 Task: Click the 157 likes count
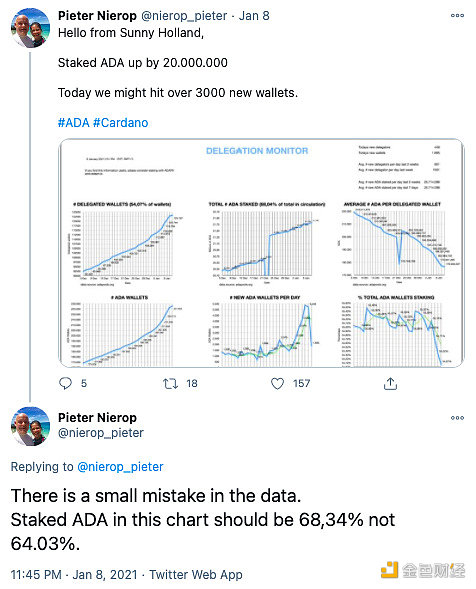click(302, 384)
